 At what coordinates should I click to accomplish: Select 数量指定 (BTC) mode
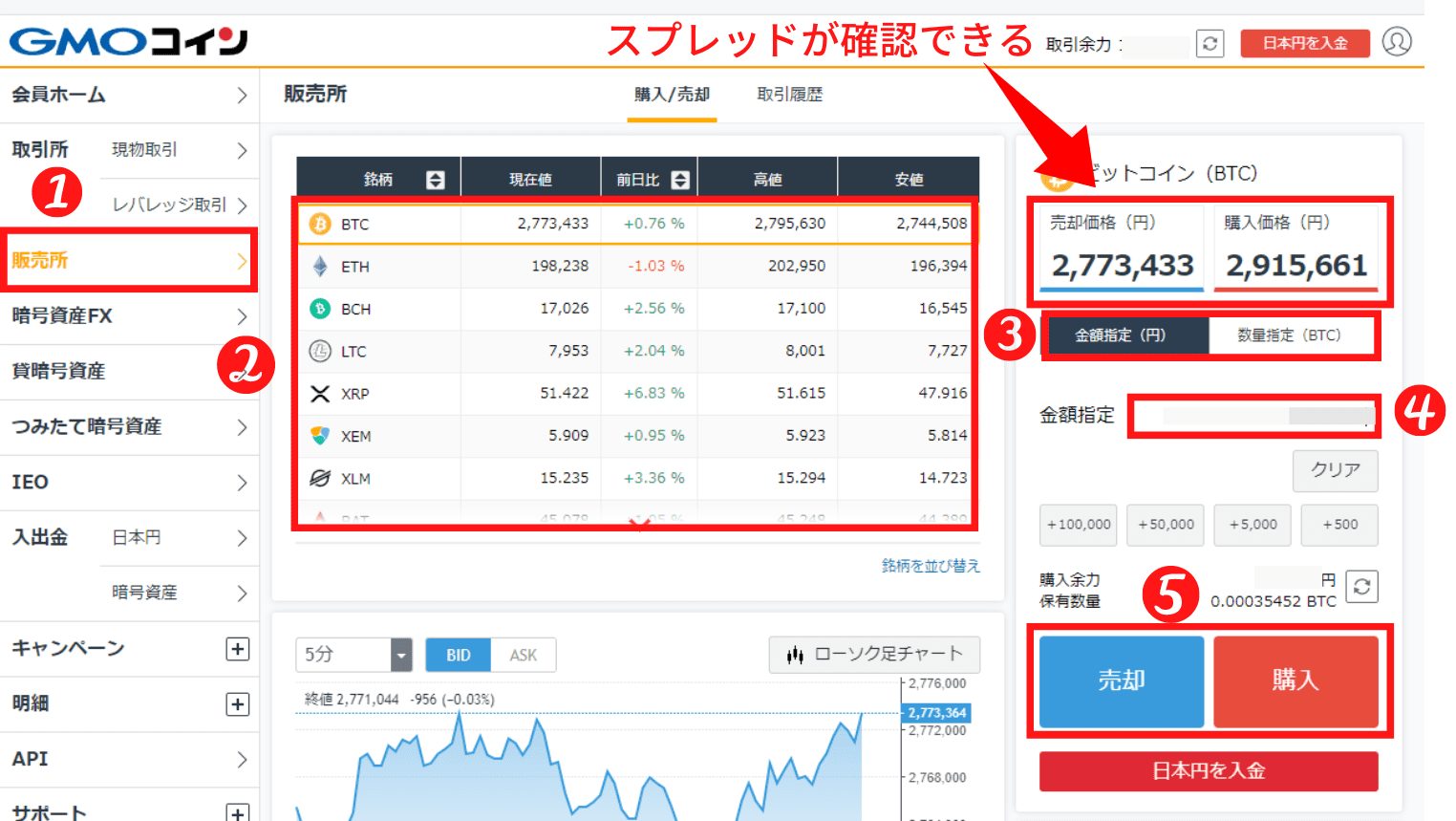tap(1290, 335)
